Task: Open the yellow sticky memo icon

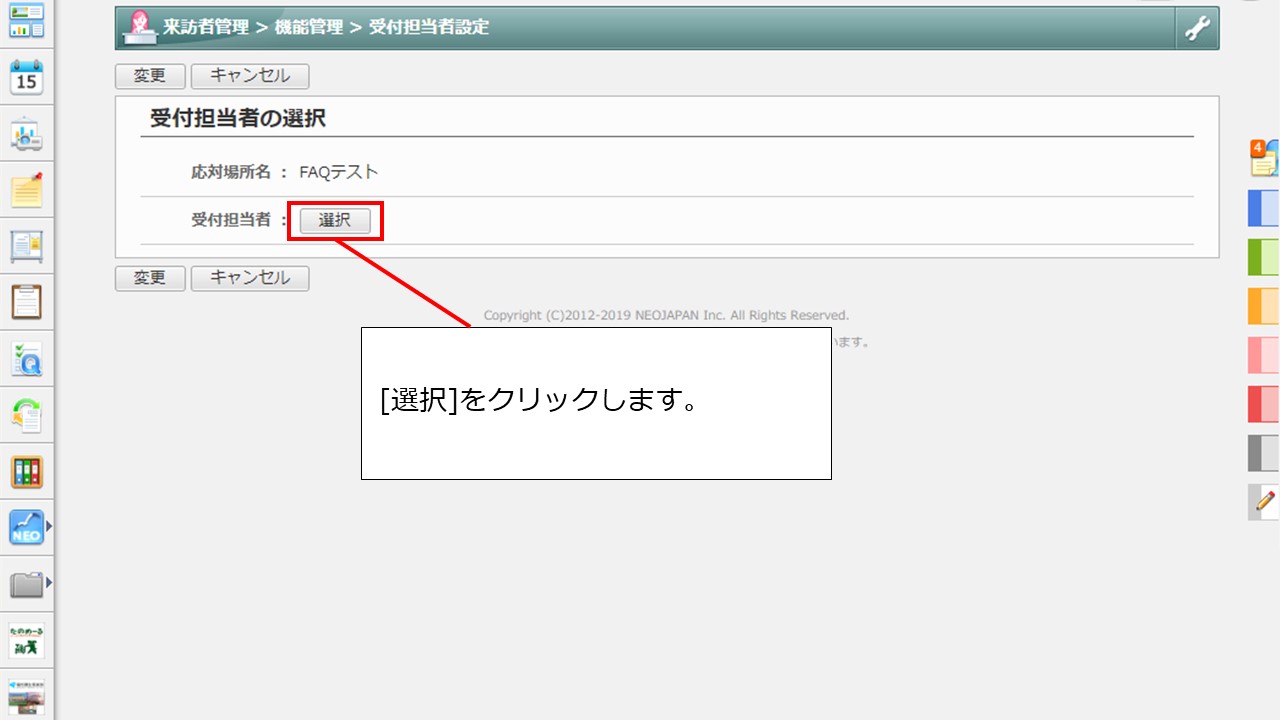Action: click(x=26, y=190)
